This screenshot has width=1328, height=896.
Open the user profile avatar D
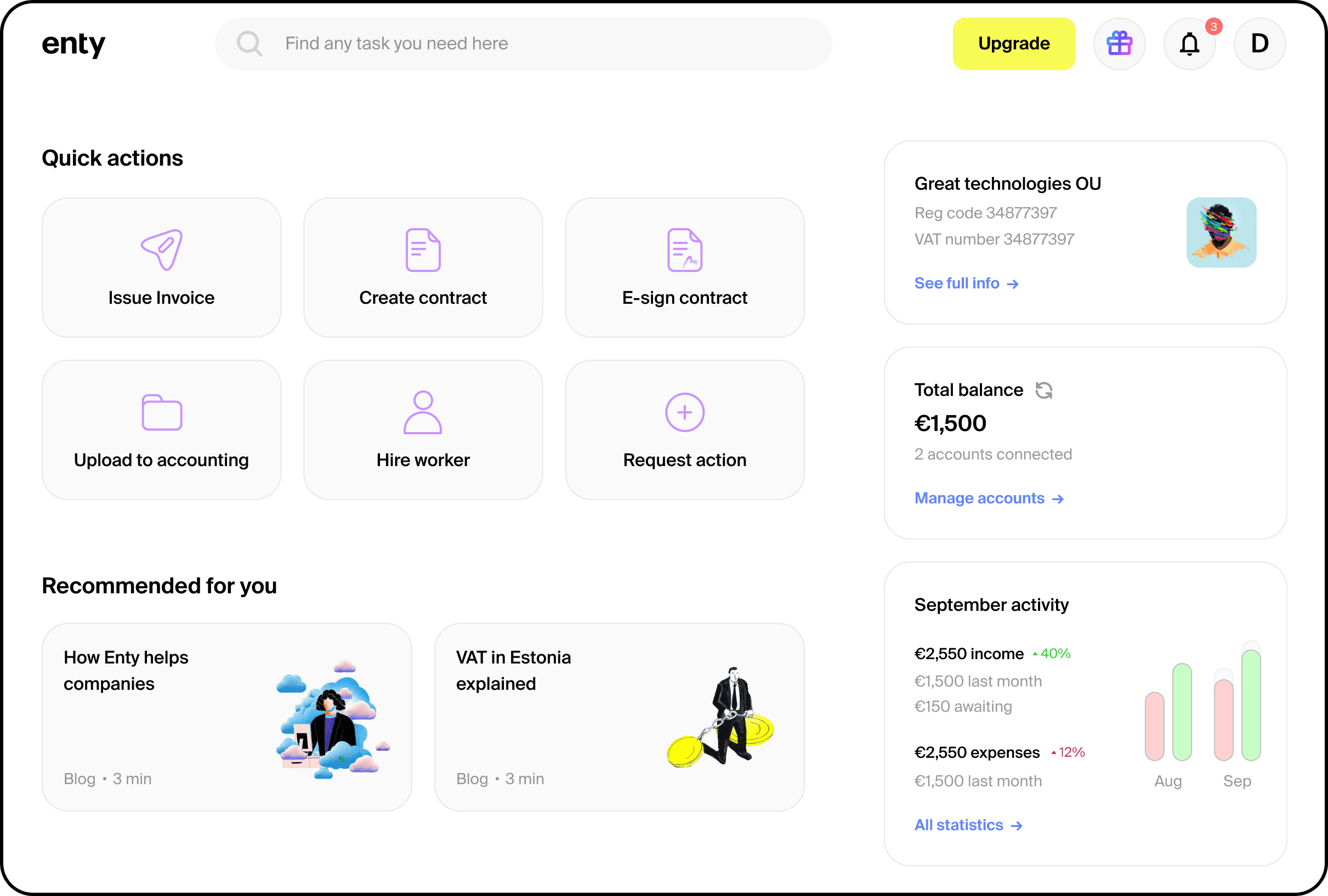point(1259,43)
